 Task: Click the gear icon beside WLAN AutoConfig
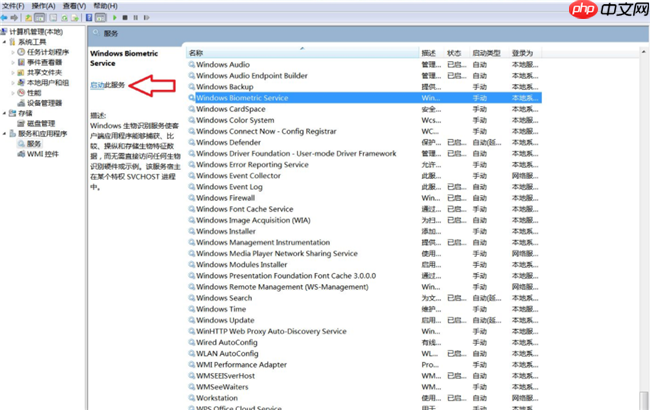(192, 354)
